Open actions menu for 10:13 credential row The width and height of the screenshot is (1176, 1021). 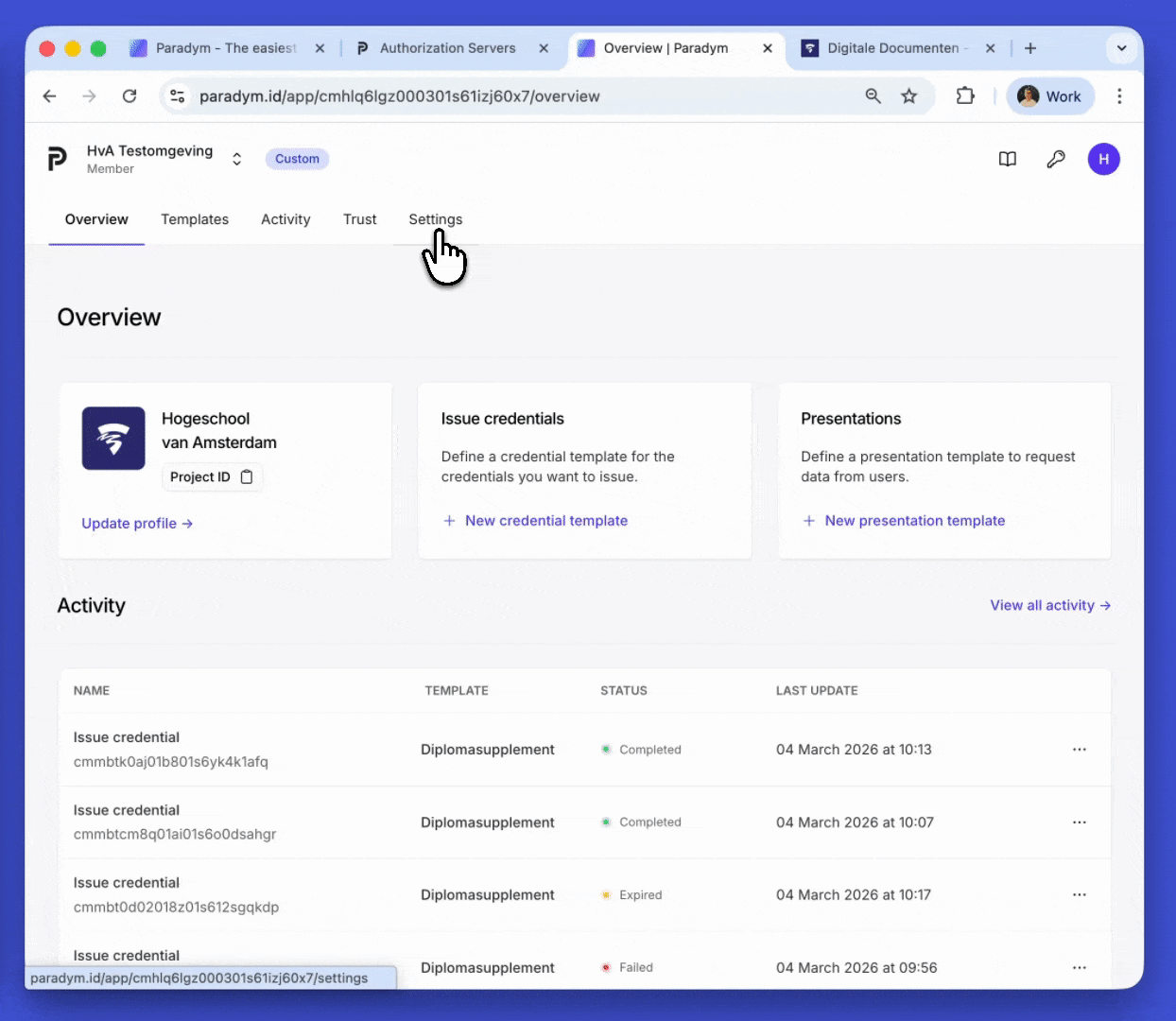1079,750
